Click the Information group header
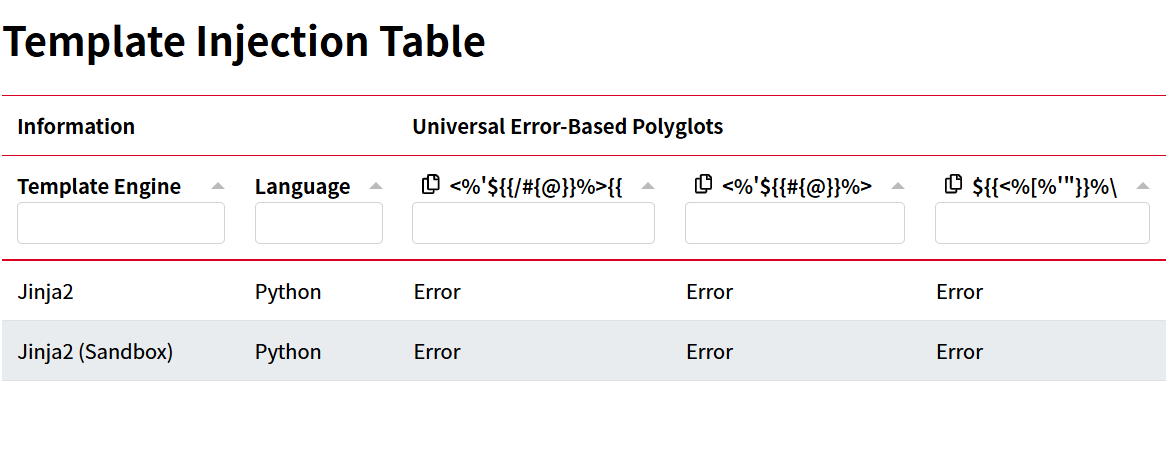 tap(76, 126)
